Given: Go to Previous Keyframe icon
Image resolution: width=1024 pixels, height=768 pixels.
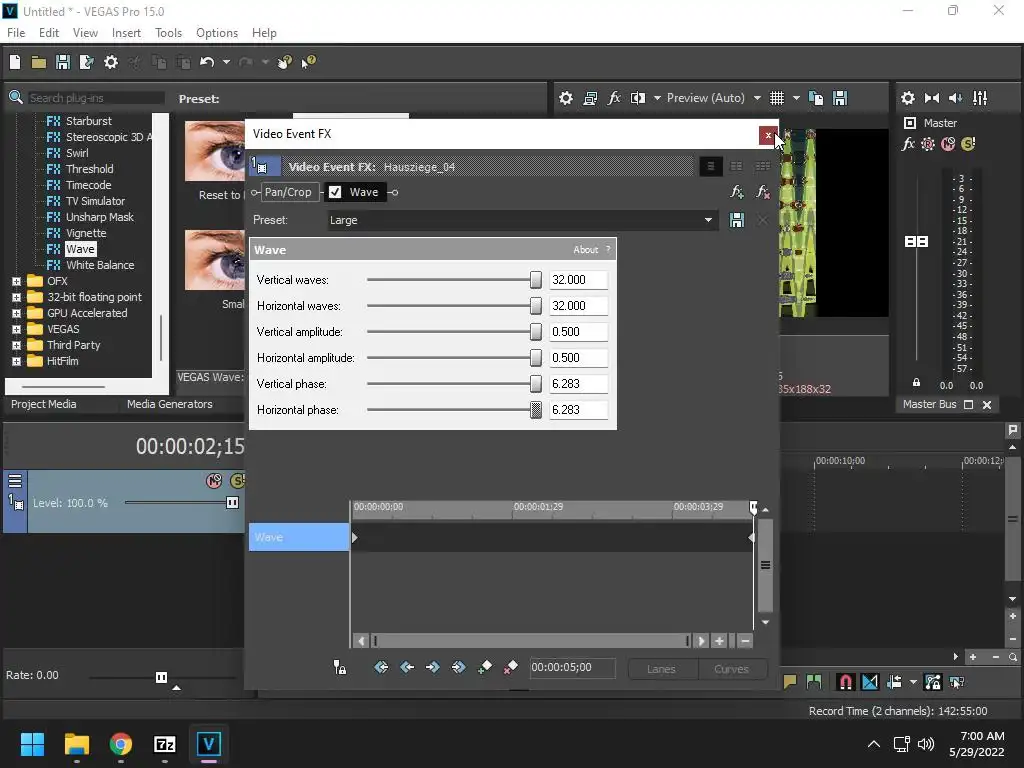Looking at the screenshot, I should 407,667.
